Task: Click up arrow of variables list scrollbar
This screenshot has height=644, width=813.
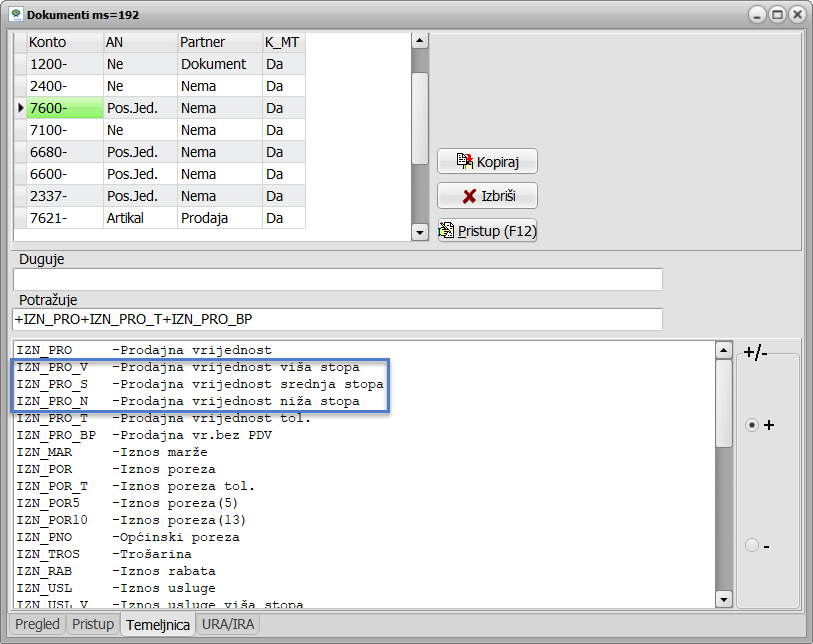Action: click(x=724, y=351)
